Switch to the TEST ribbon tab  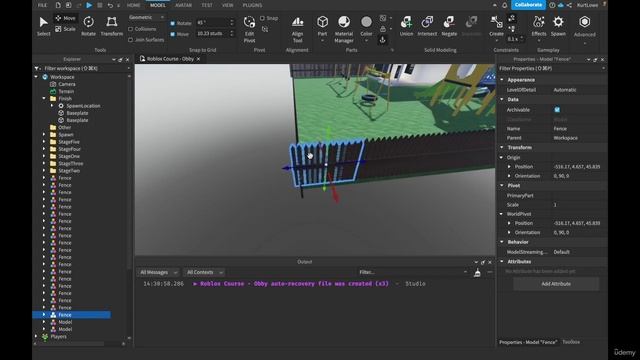pos(207,5)
